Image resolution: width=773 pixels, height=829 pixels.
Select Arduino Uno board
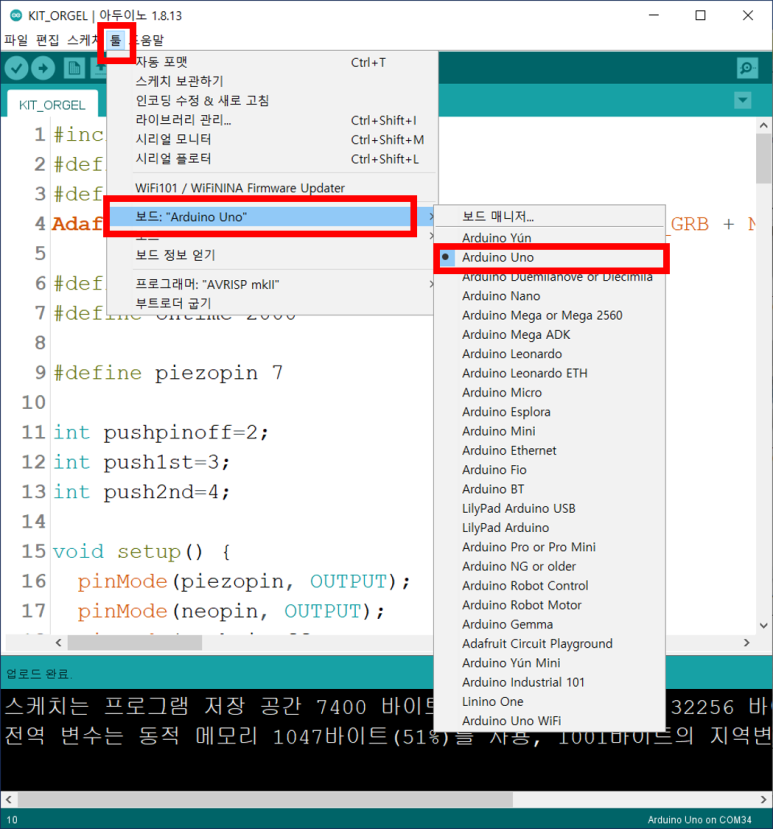549,257
